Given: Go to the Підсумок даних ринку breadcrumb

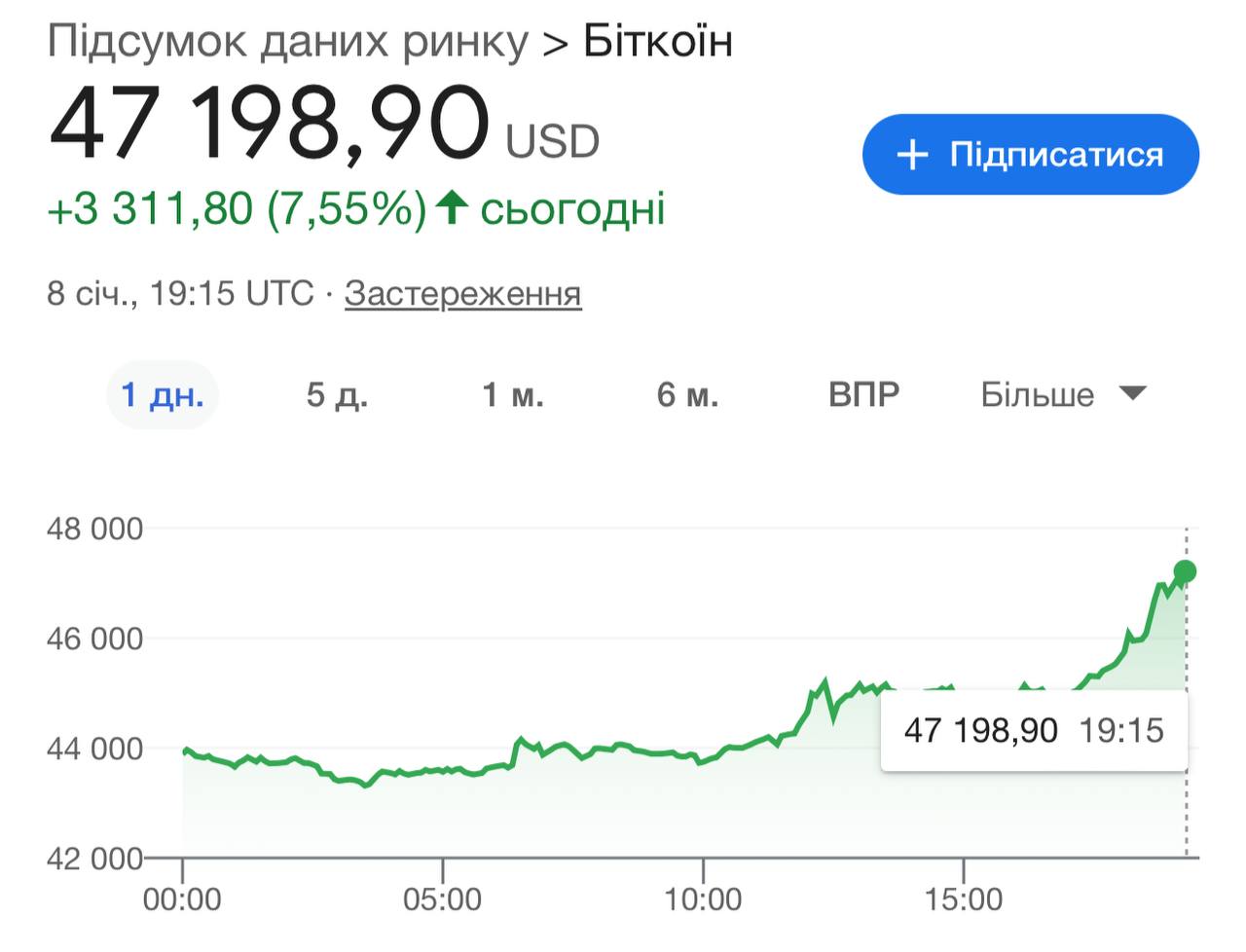Looking at the screenshot, I should (x=287, y=42).
